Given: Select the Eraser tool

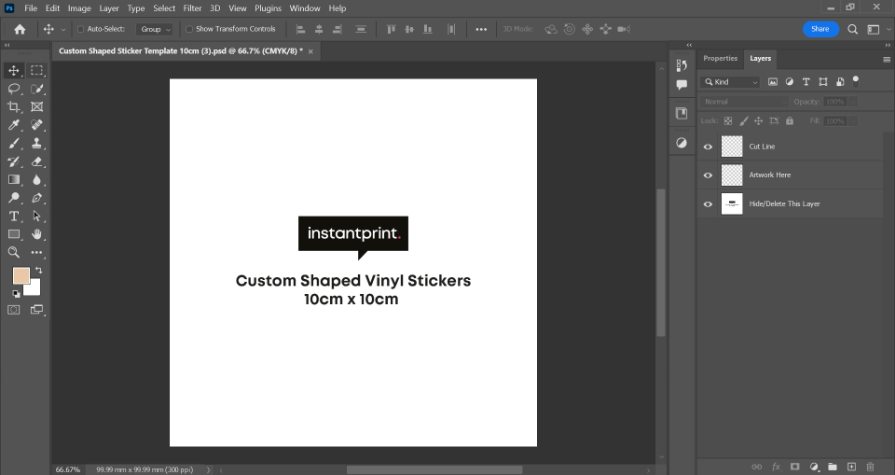Looking at the screenshot, I should 37,162.
